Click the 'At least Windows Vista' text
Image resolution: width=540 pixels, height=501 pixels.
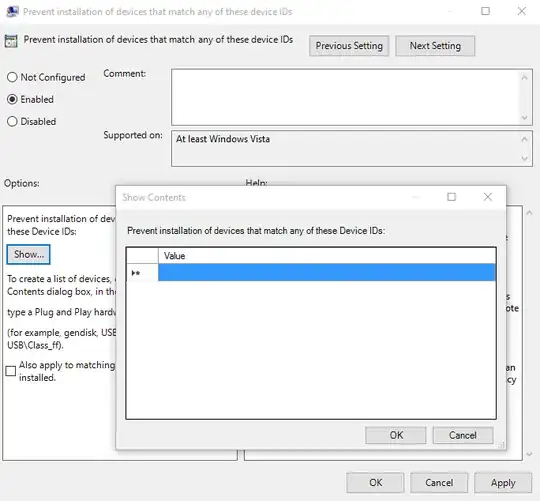tap(223, 139)
